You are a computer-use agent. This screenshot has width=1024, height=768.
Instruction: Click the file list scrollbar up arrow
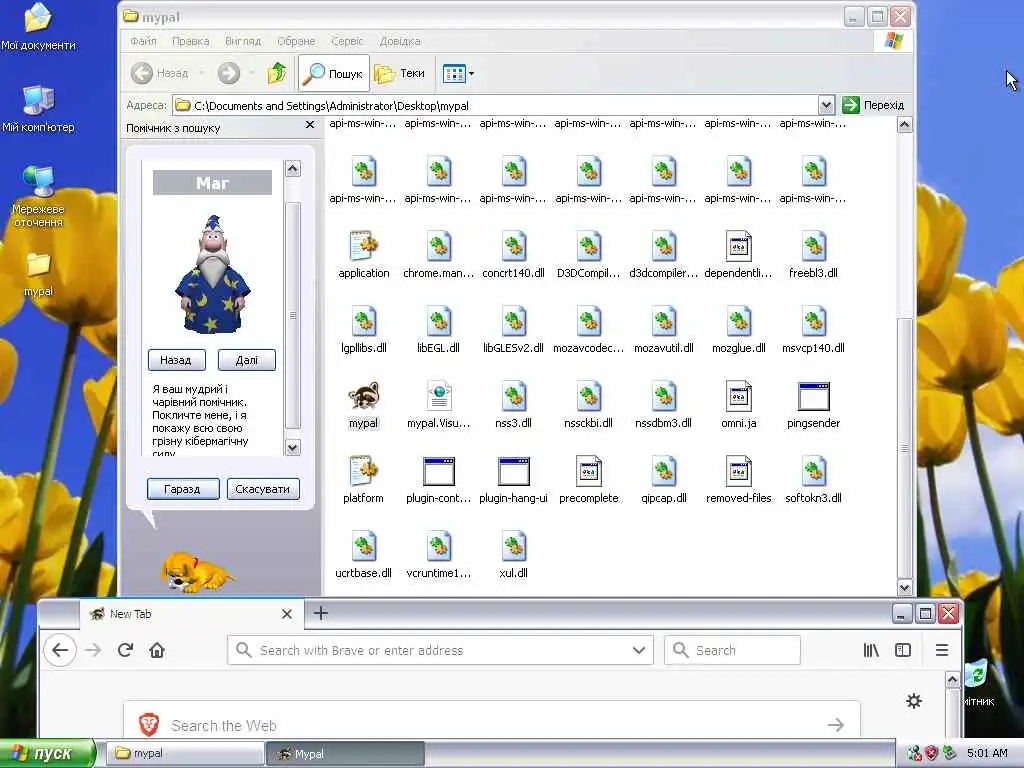[x=904, y=125]
